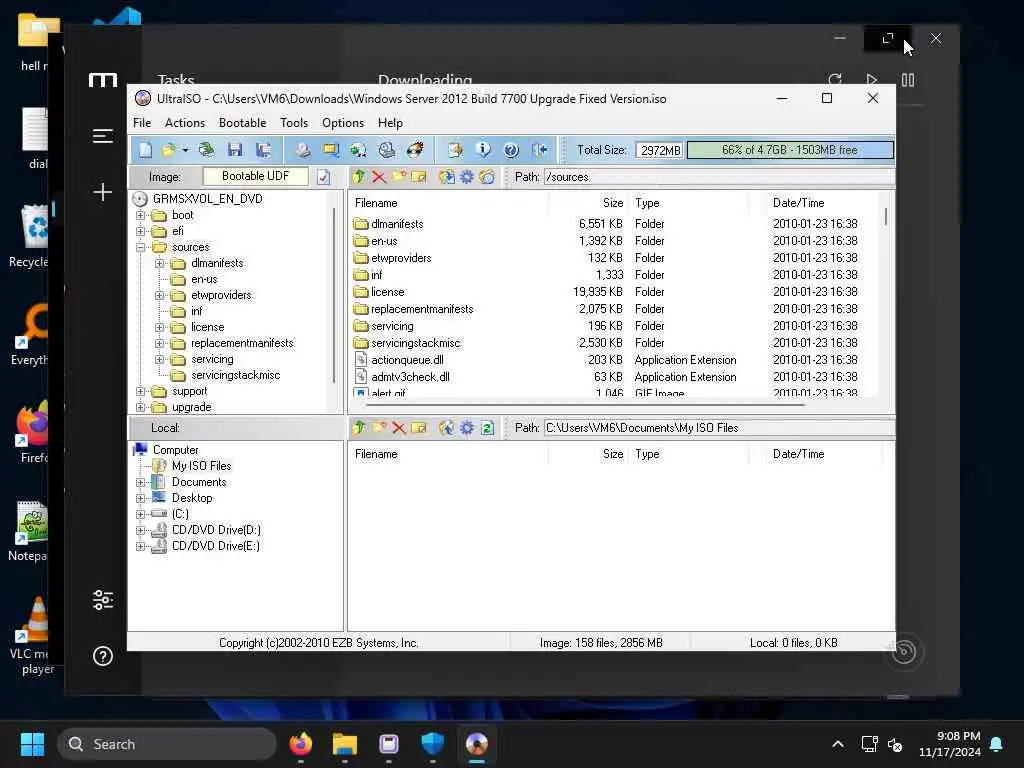1024x768 pixels.
Task: Open Firefox from the taskbar
Action: coord(300,744)
